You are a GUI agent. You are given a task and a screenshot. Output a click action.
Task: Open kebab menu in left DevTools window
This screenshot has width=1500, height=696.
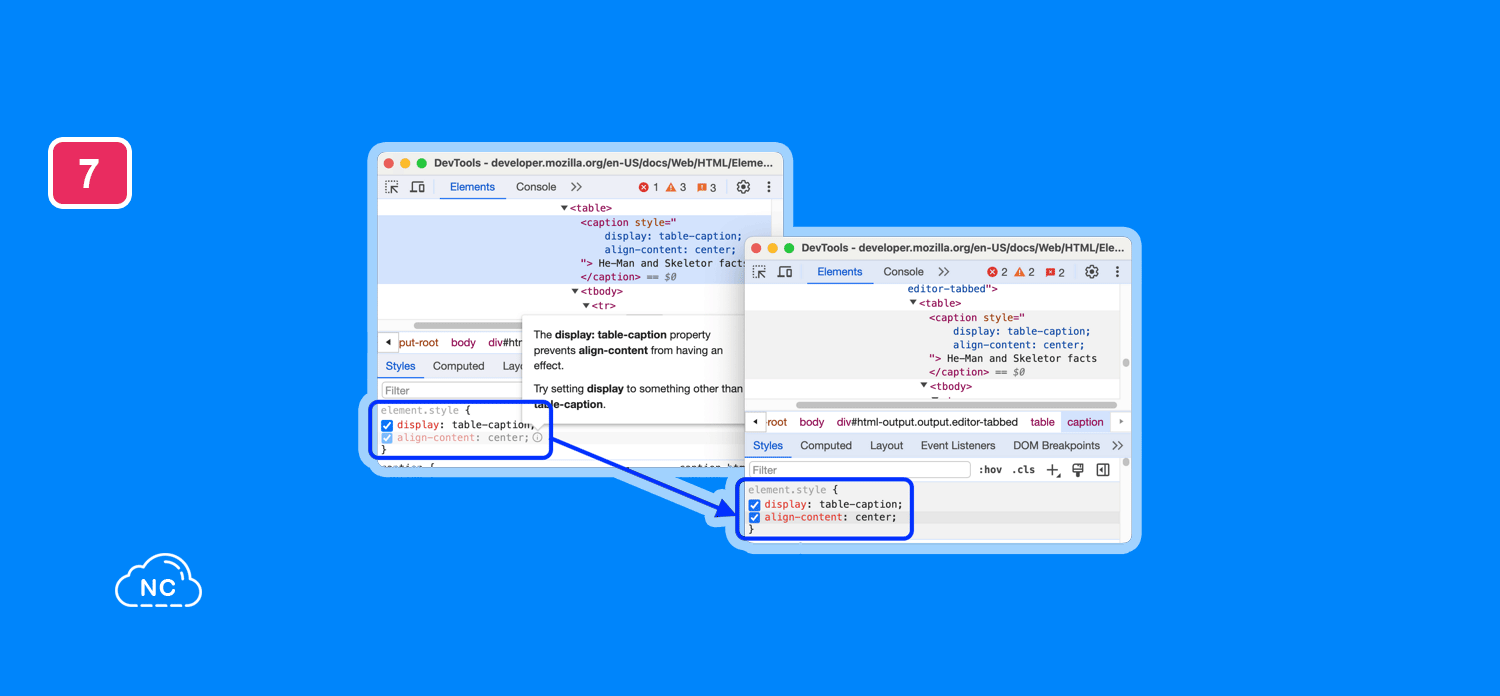point(768,187)
